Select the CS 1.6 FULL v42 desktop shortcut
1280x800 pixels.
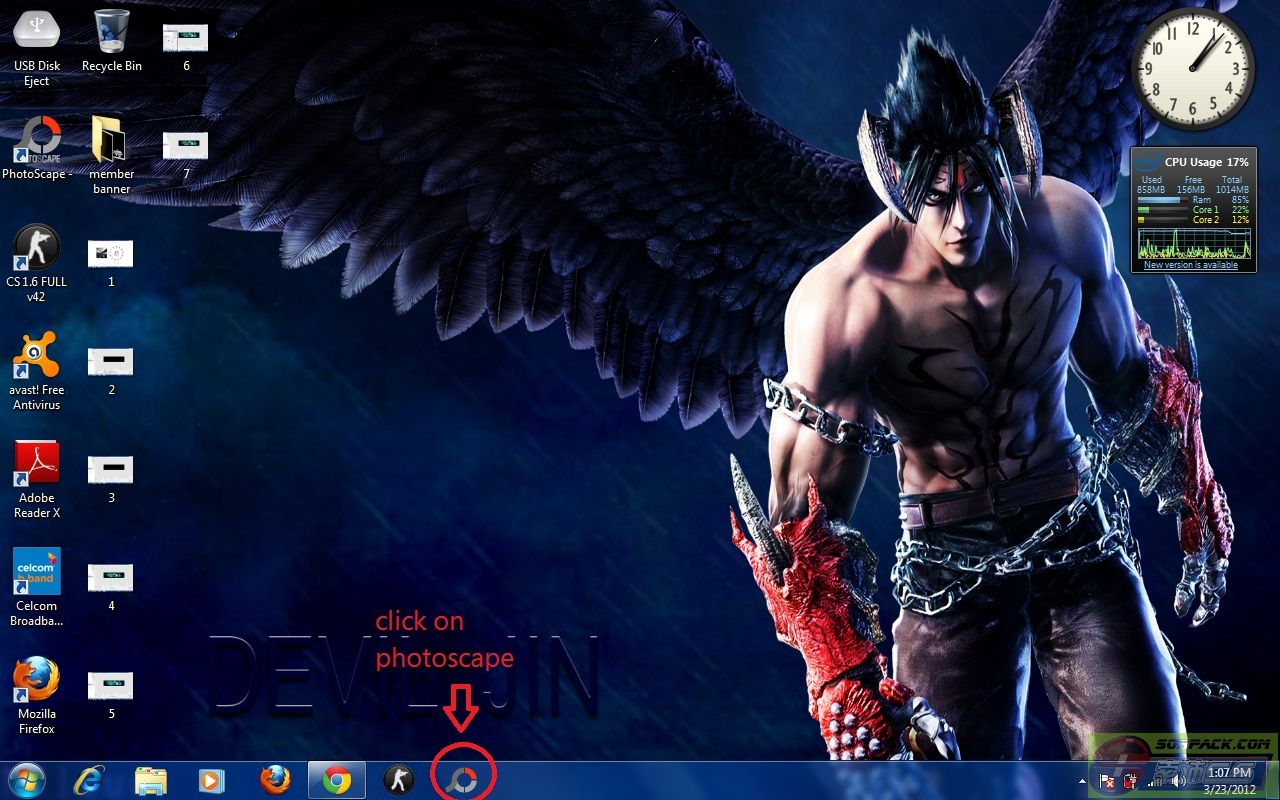[x=36, y=250]
